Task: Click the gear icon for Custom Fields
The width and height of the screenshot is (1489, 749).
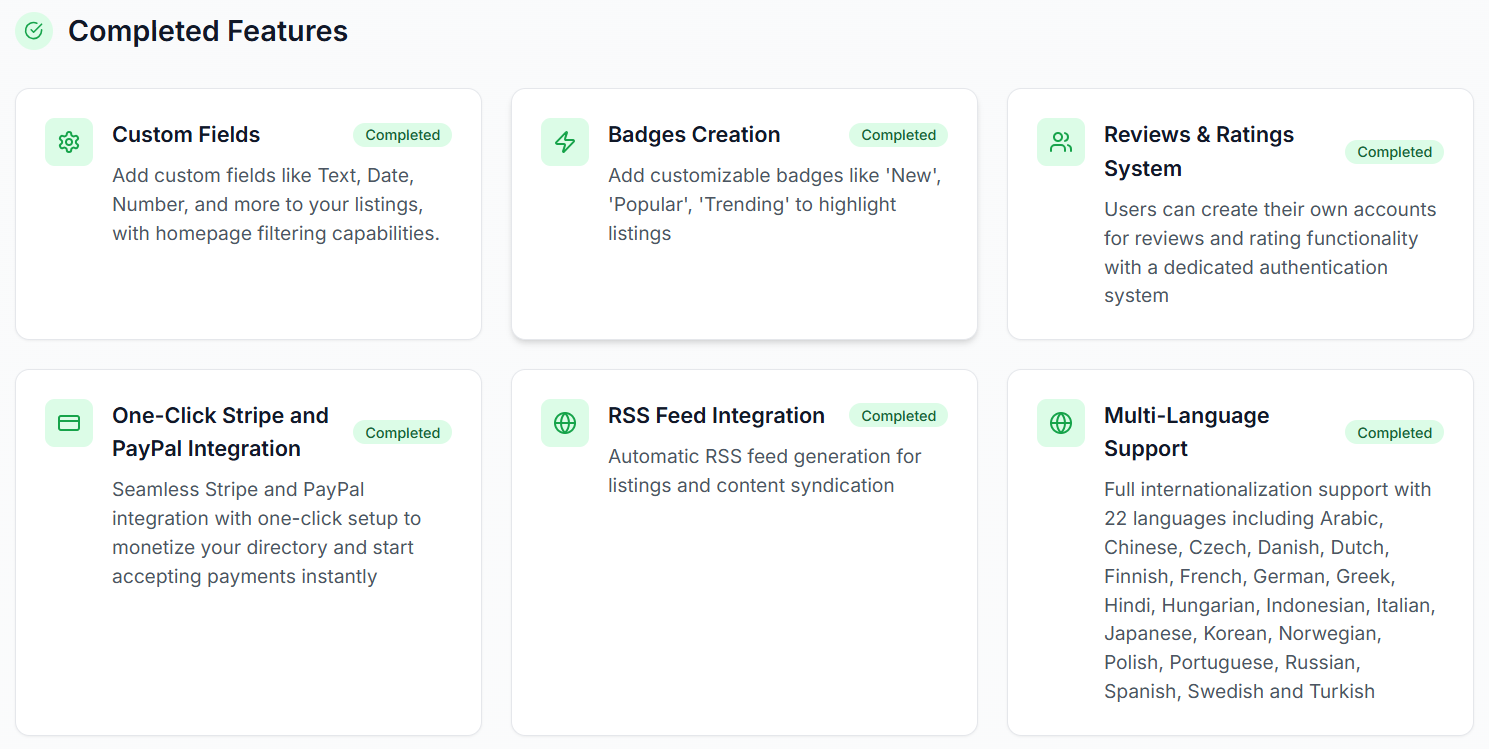Action: [x=69, y=142]
